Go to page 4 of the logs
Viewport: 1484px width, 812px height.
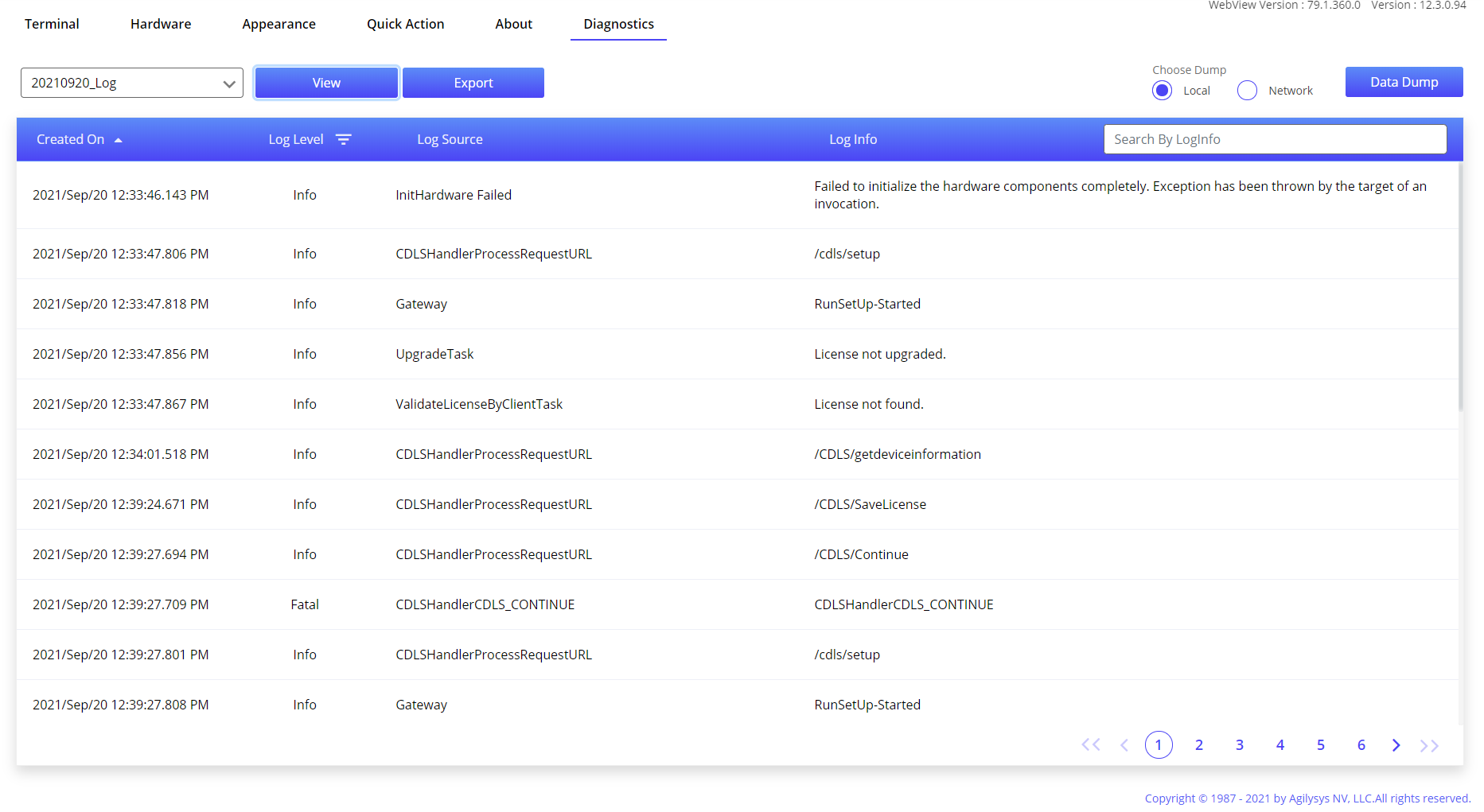coord(1280,745)
